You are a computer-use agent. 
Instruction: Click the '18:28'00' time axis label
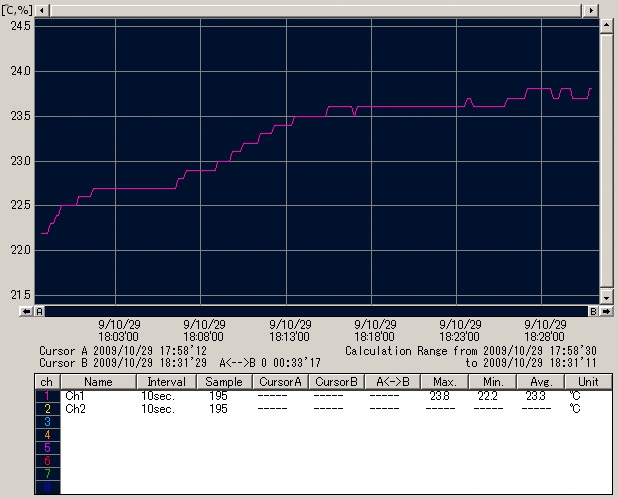click(x=544, y=336)
